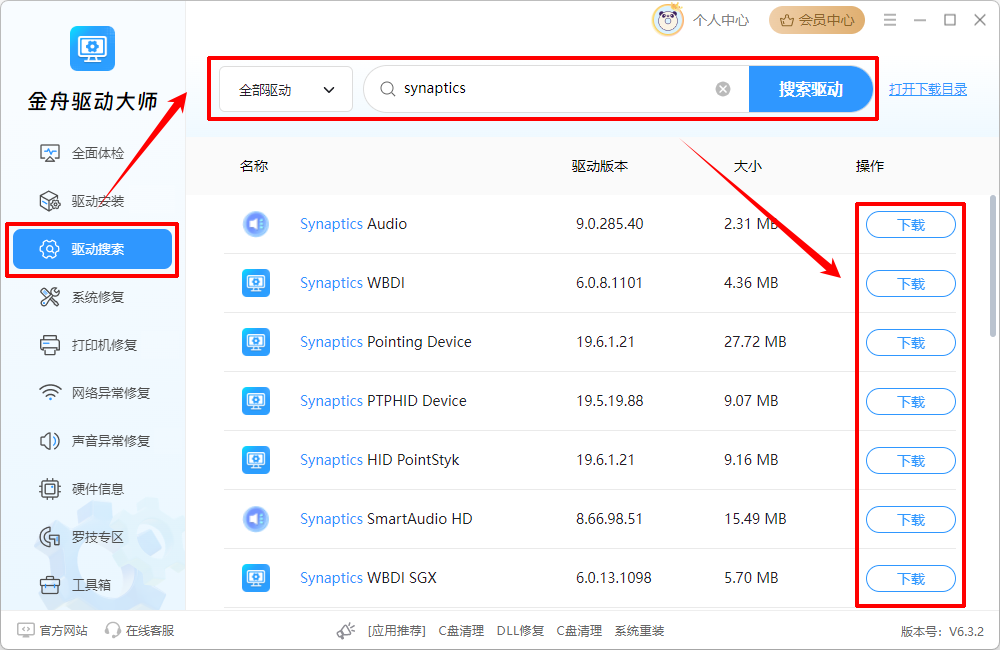
Task: Click the Synaptics Pointing Device icon
Action: click(x=256, y=342)
